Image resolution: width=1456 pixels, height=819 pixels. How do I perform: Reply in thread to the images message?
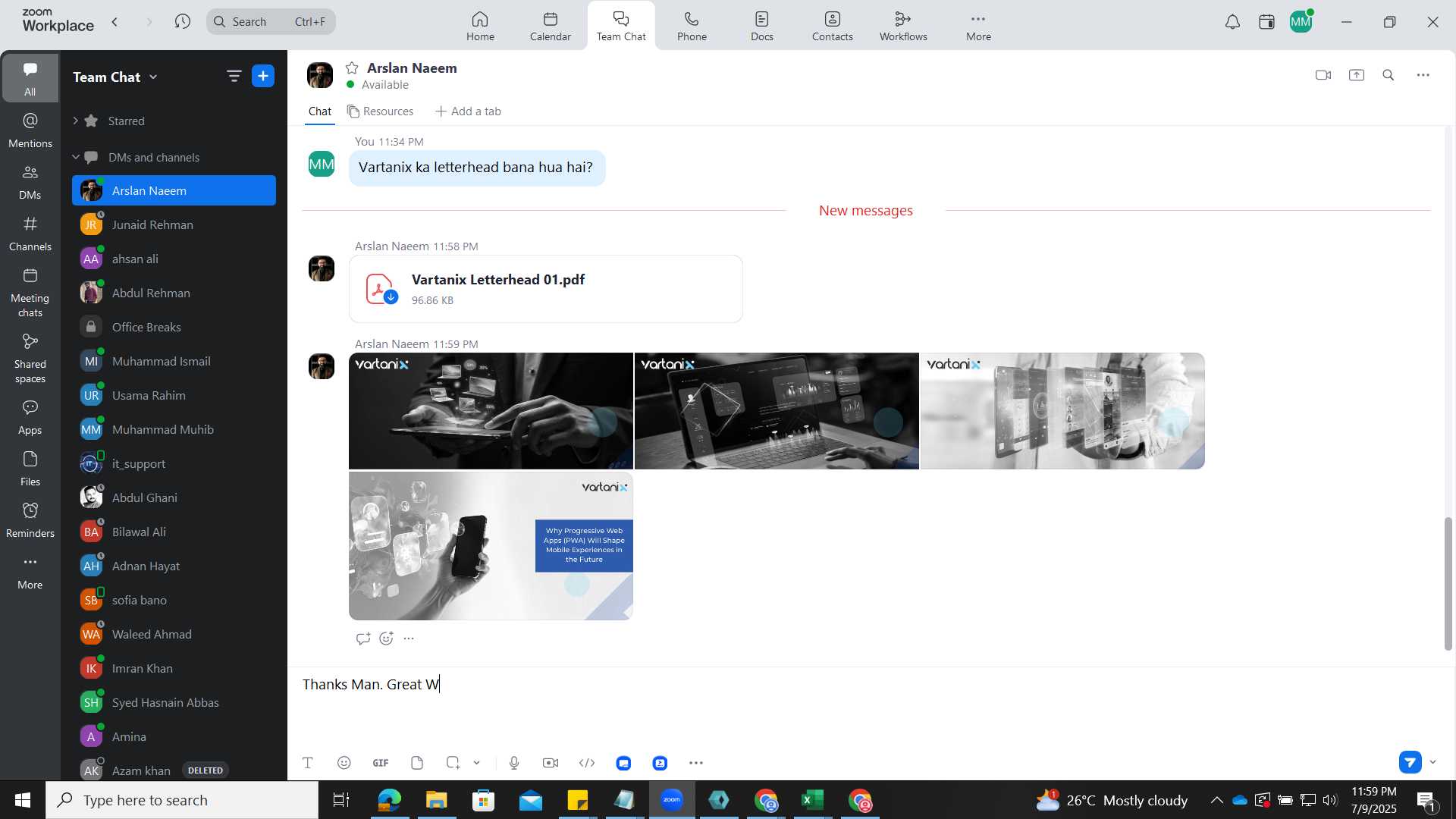click(362, 639)
